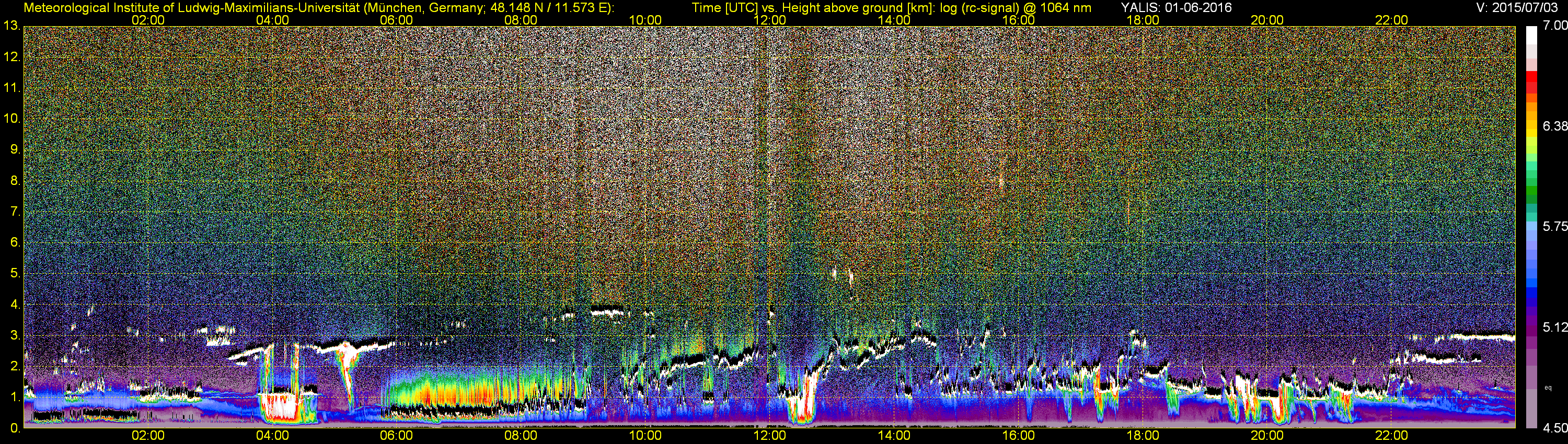Click the '5.12' color scale value

1555,327
